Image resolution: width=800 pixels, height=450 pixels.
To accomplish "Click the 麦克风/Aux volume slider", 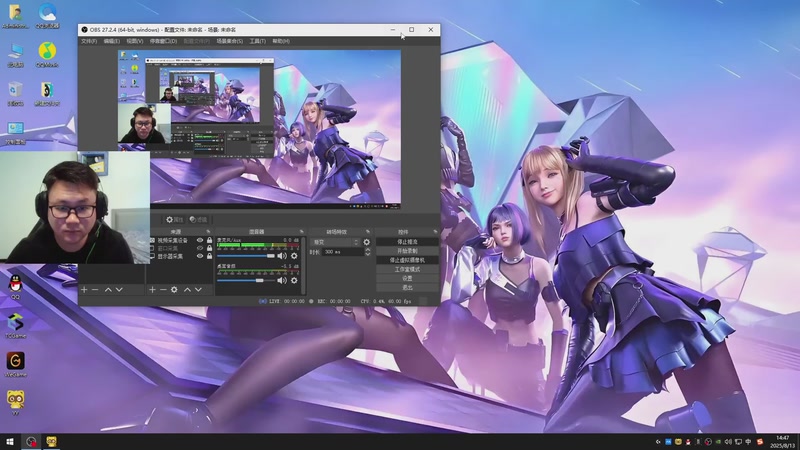I will 246,256.
